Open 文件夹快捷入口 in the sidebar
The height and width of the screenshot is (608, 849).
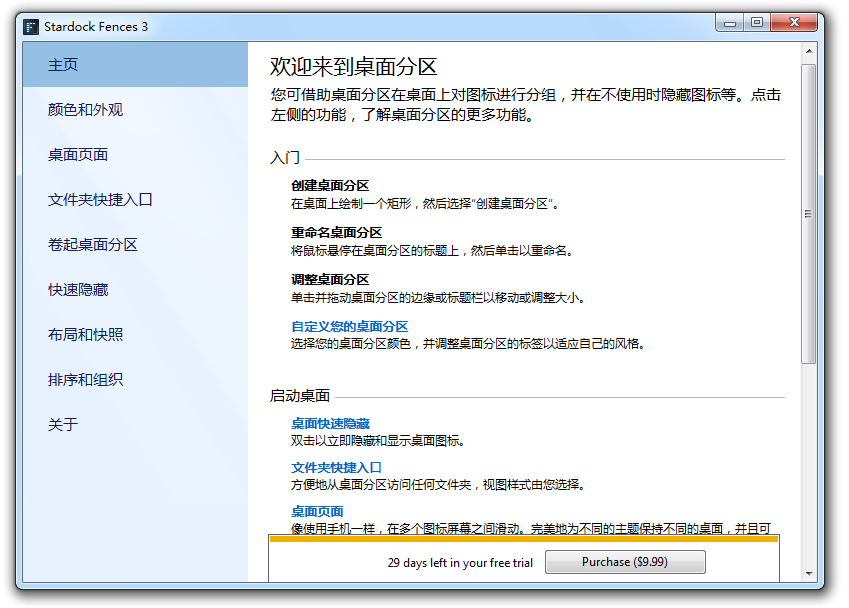coord(100,200)
